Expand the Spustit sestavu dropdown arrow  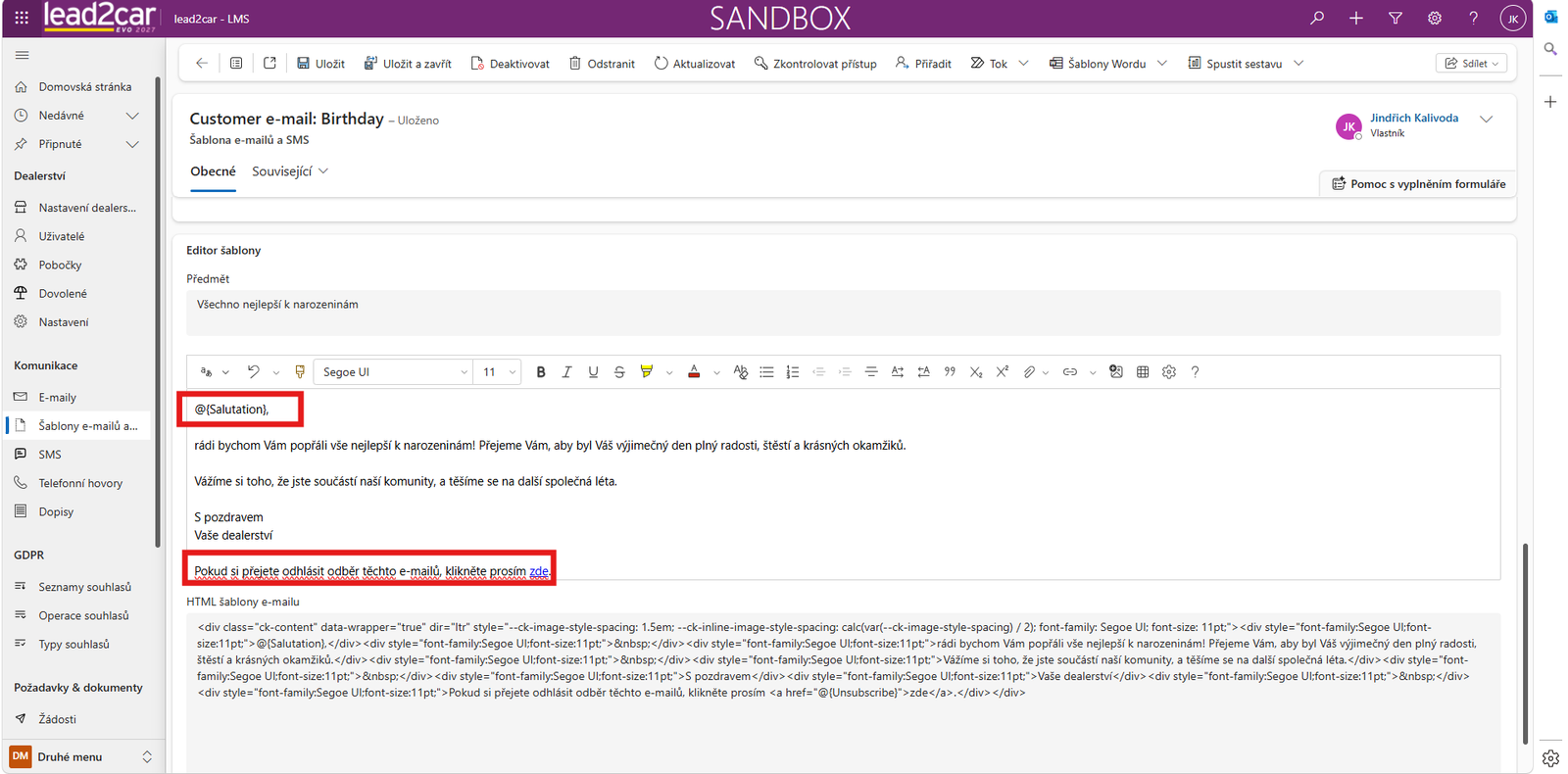[1298, 64]
